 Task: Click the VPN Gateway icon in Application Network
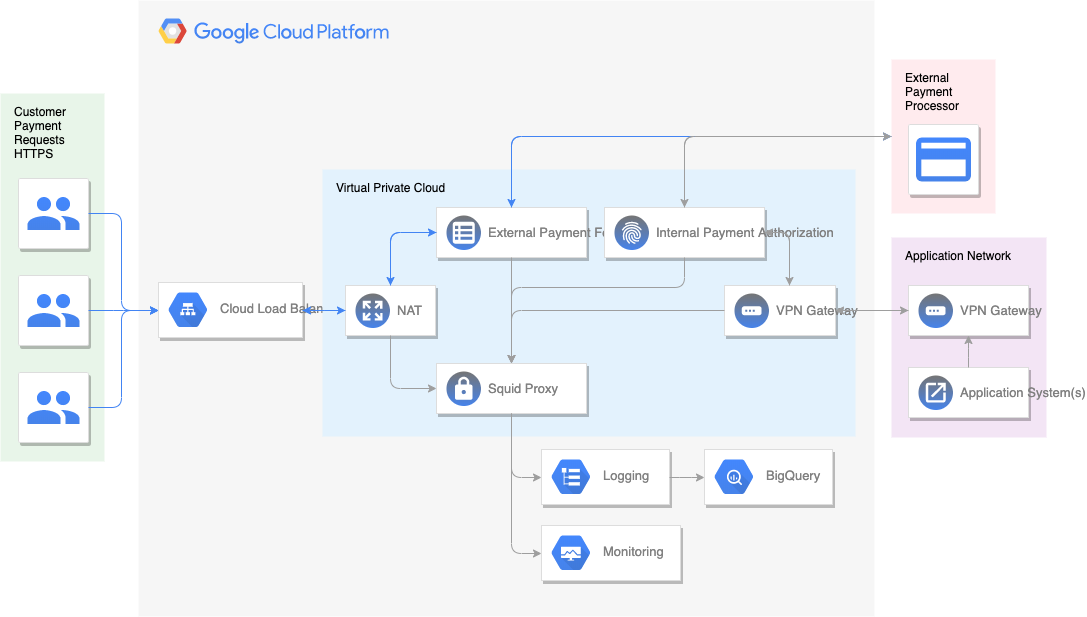tap(935, 311)
